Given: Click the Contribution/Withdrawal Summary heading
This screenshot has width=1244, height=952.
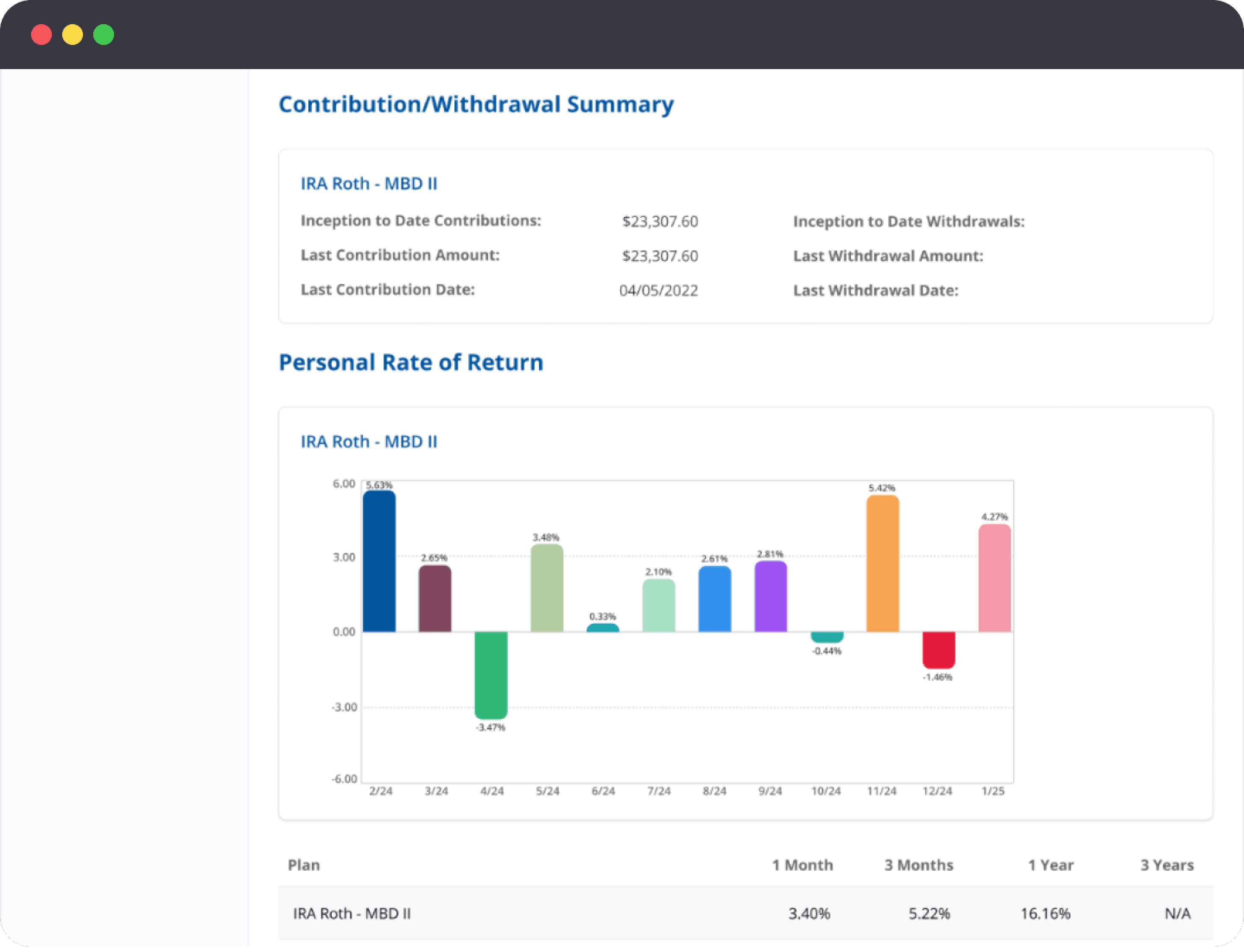Looking at the screenshot, I should click(x=476, y=104).
